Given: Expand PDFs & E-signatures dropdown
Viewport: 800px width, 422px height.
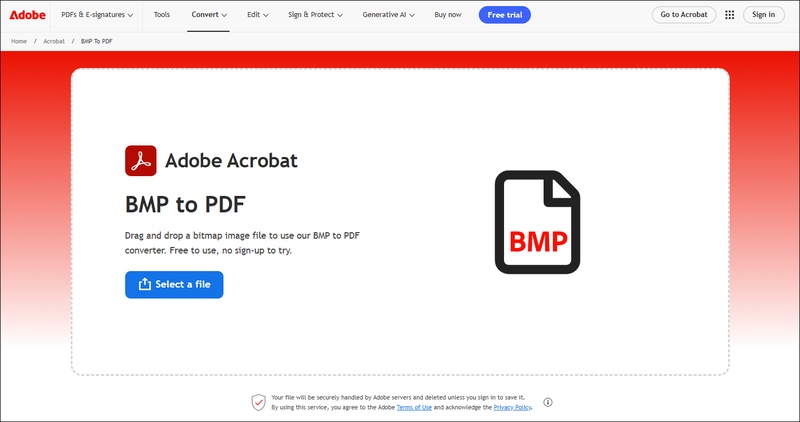Looking at the screenshot, I should (97, 15).
